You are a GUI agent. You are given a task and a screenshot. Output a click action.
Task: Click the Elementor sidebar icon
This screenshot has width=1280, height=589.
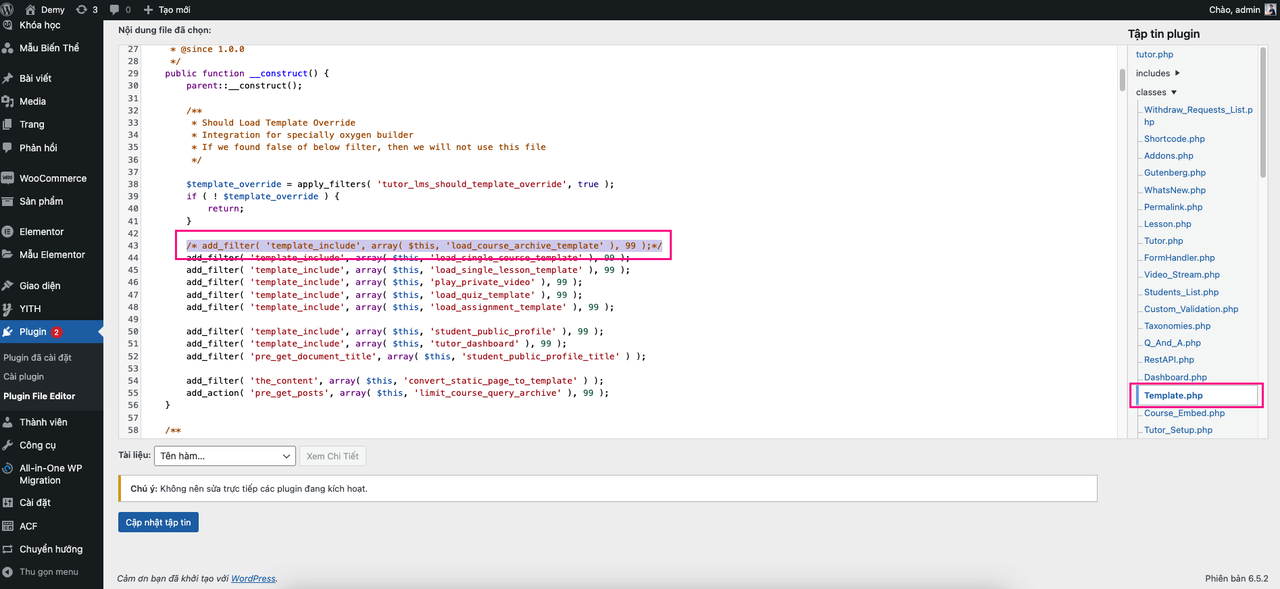(8, 232)
